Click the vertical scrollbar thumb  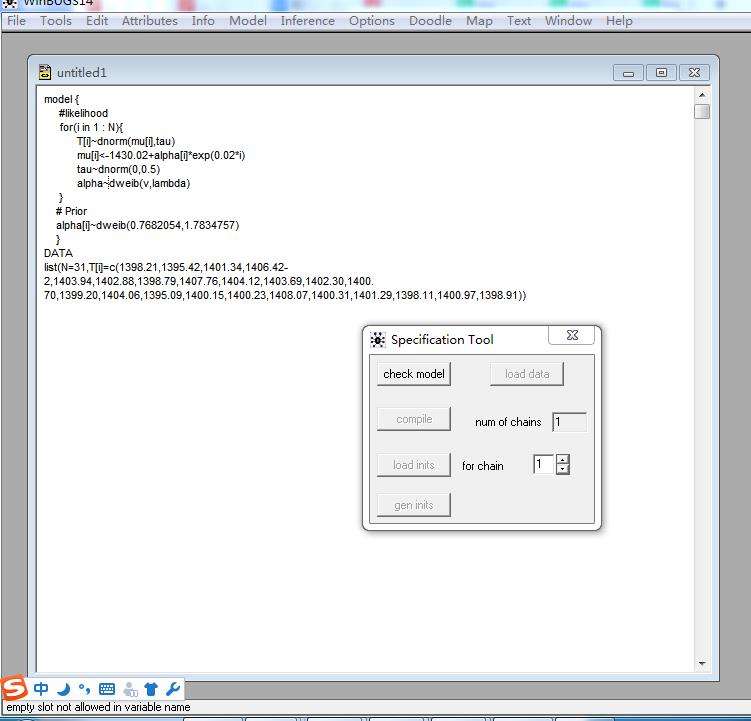[x=702, y=112]
